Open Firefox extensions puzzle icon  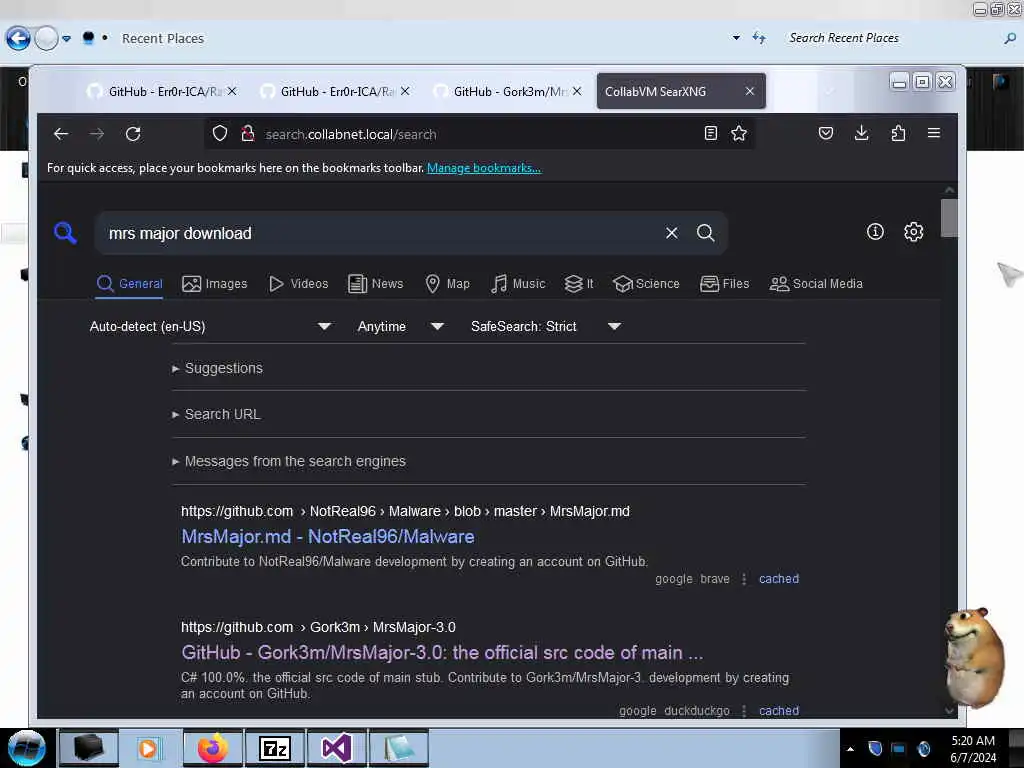pos(898,133)
